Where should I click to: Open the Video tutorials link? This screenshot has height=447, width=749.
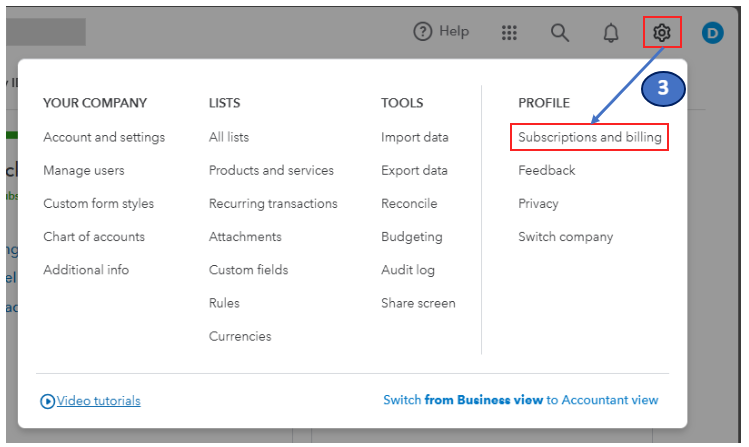pos(98,401)
